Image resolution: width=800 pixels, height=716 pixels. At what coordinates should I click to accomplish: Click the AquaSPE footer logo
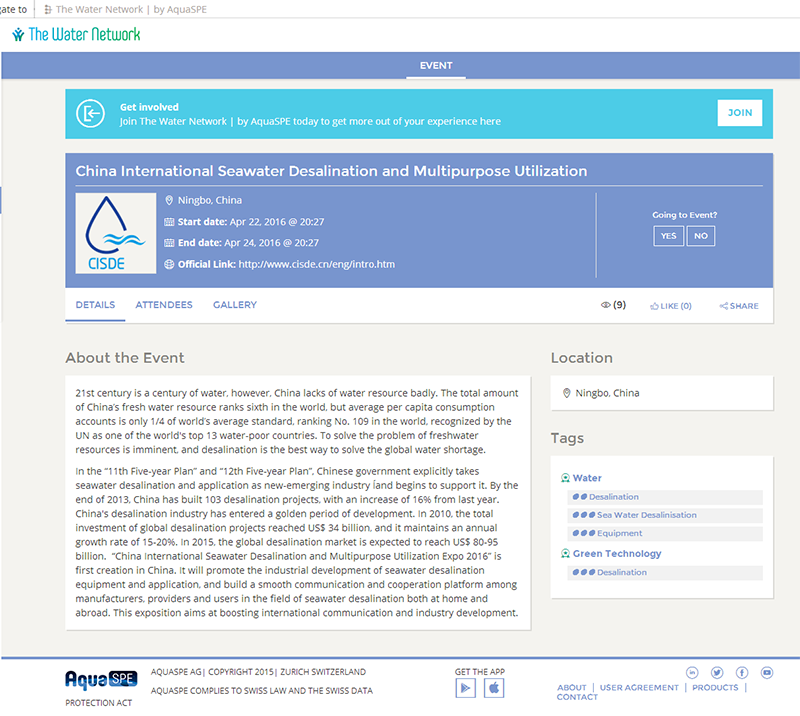pos(101,679)
